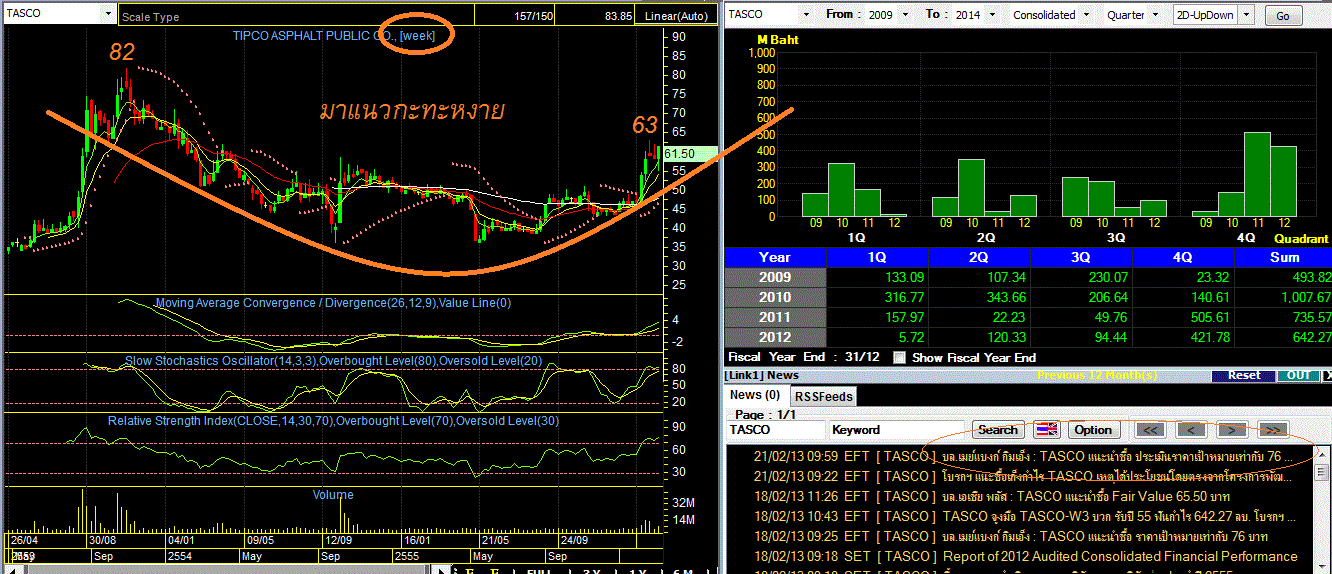This screenshot has width=1332, height=574.
Task: Toggle Show Fiscal Year End checkbox
Action: pyautogui.click(x=899, y=357)
